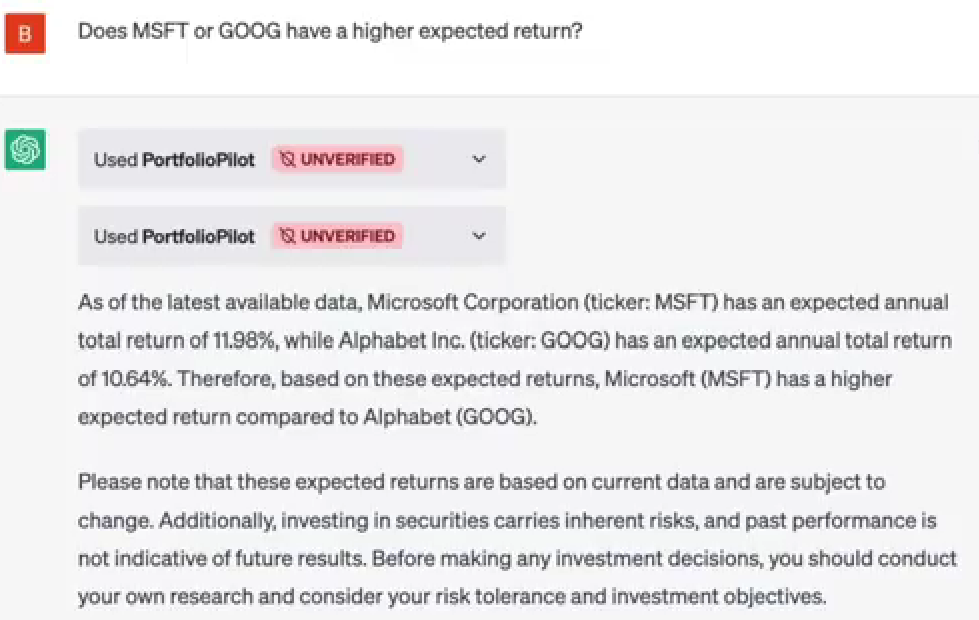Click paragraph beginning "Please note that"

517,539
